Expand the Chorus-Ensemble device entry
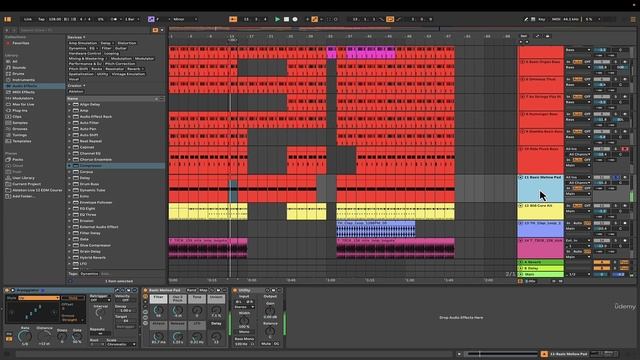The width and height of the screenshot is (640, 360). (x=70, y=160)
